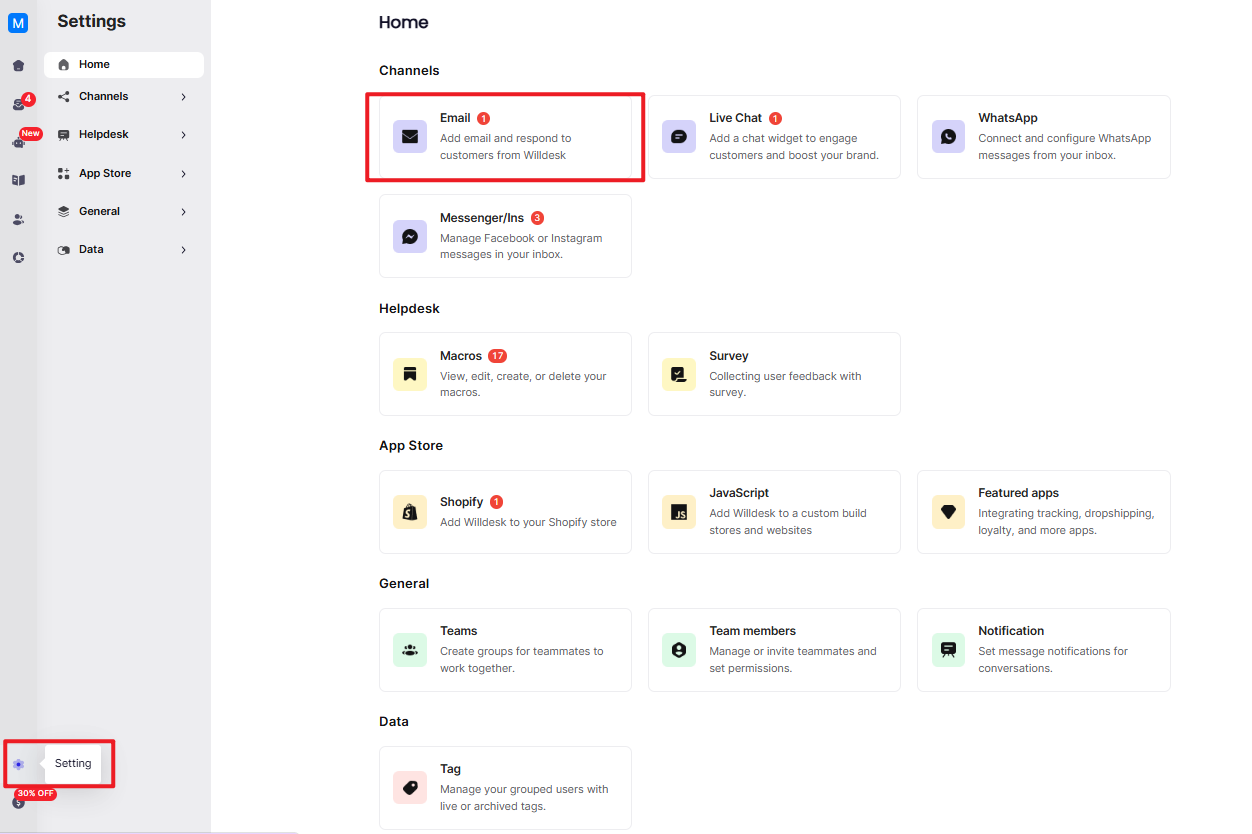Click 'Manage or invite teammates' description
1252x834 pixels.
click(x=793, y=660)
